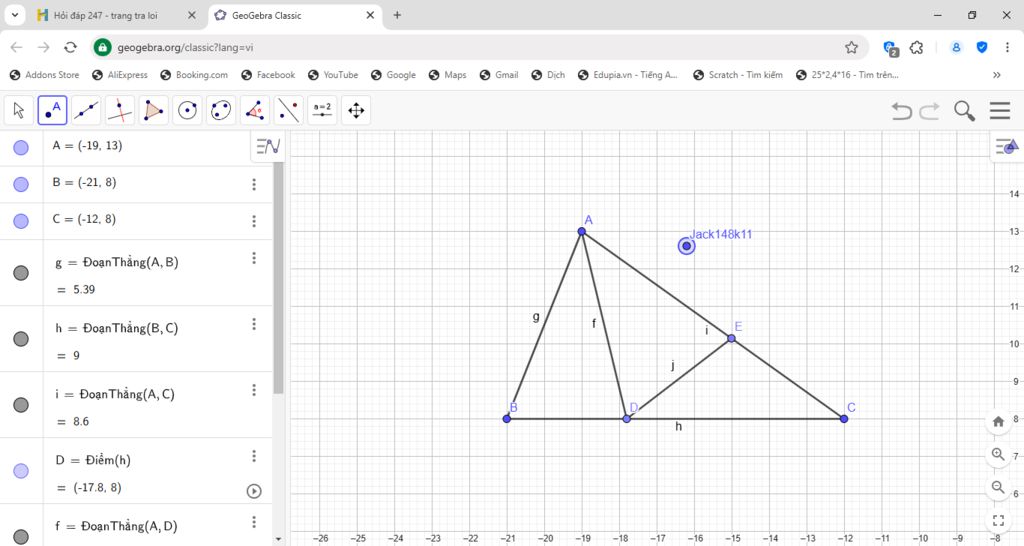Screen dimensions: 1024x546
Task: Toggle visibility of segment g
Action: [21, 272]
